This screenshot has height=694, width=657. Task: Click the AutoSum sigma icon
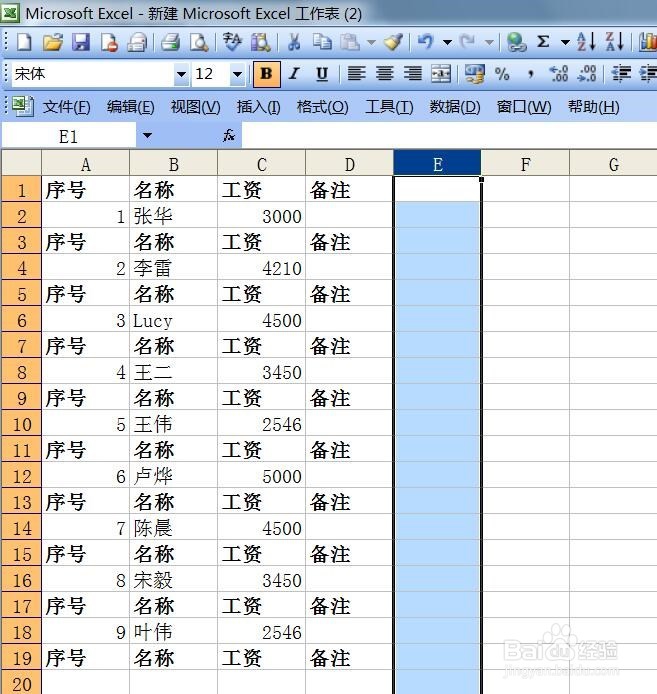543,42
